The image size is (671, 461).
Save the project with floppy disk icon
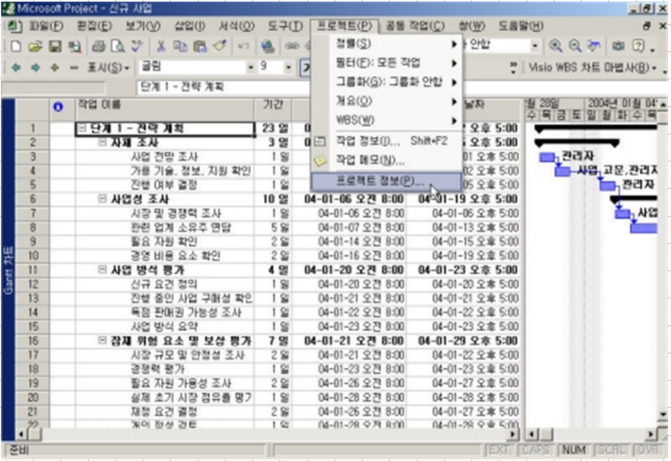point(55,46)
